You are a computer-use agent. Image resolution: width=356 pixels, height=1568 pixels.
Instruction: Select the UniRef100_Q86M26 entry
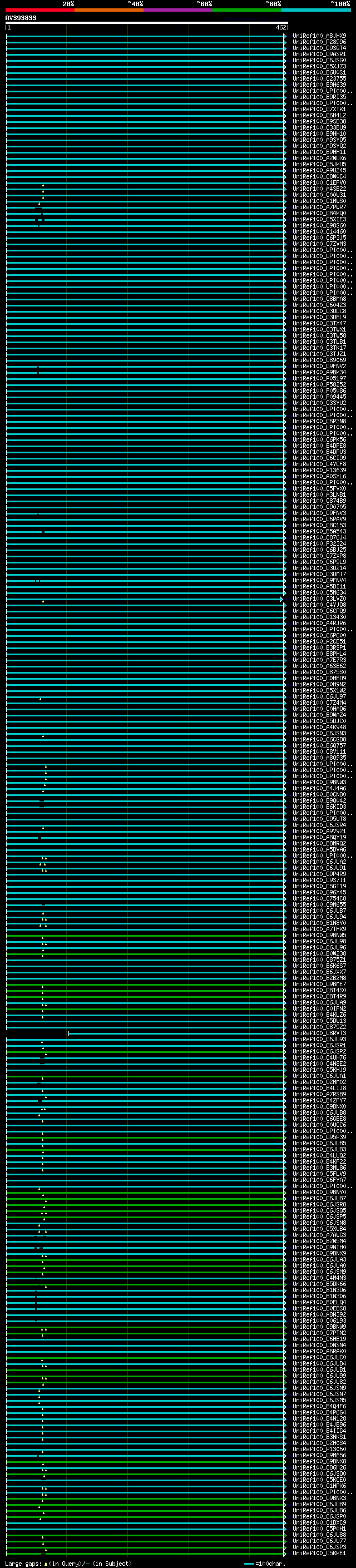click(319, 1467)
